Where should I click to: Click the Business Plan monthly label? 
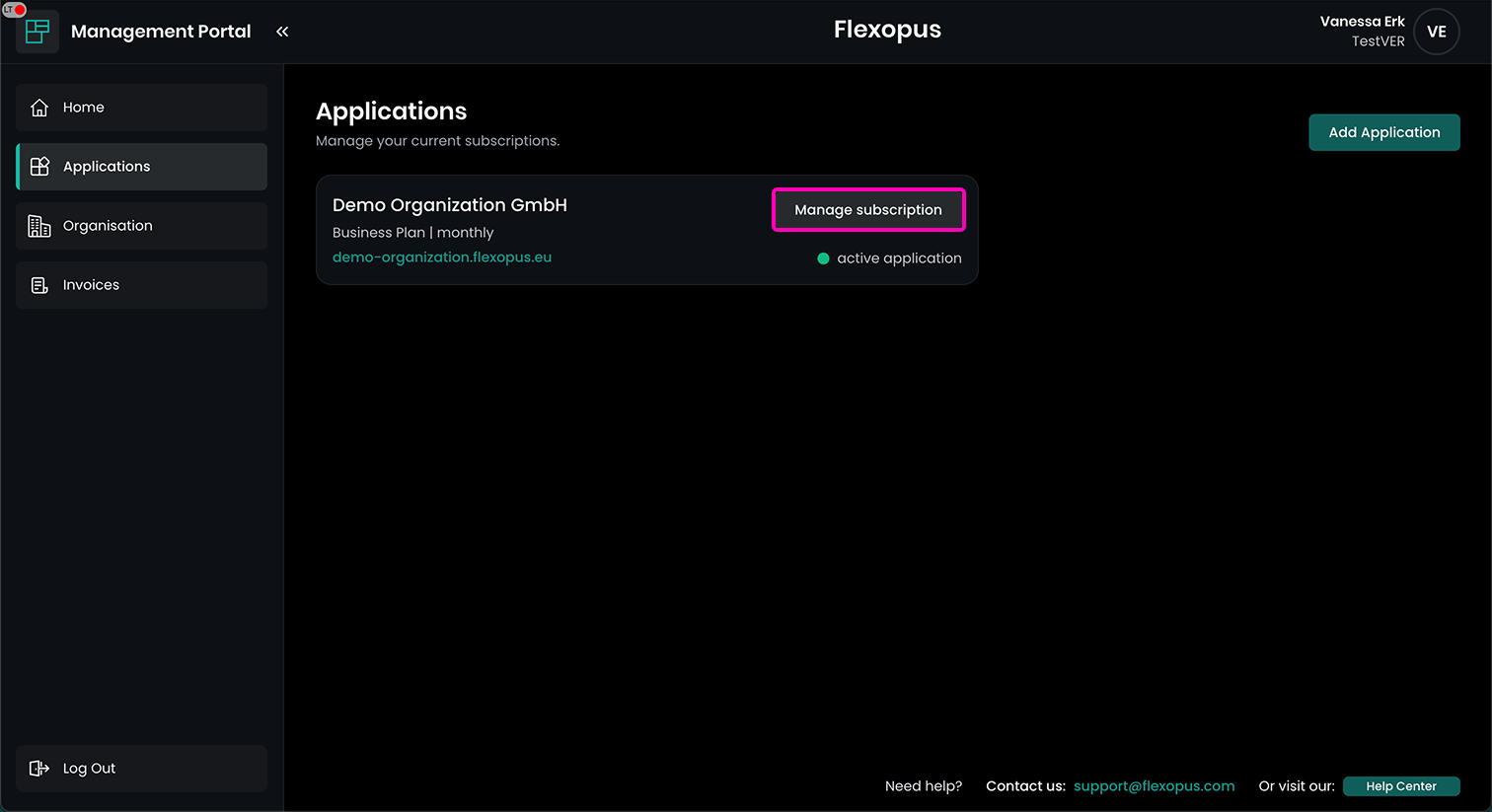click(412, 233)
